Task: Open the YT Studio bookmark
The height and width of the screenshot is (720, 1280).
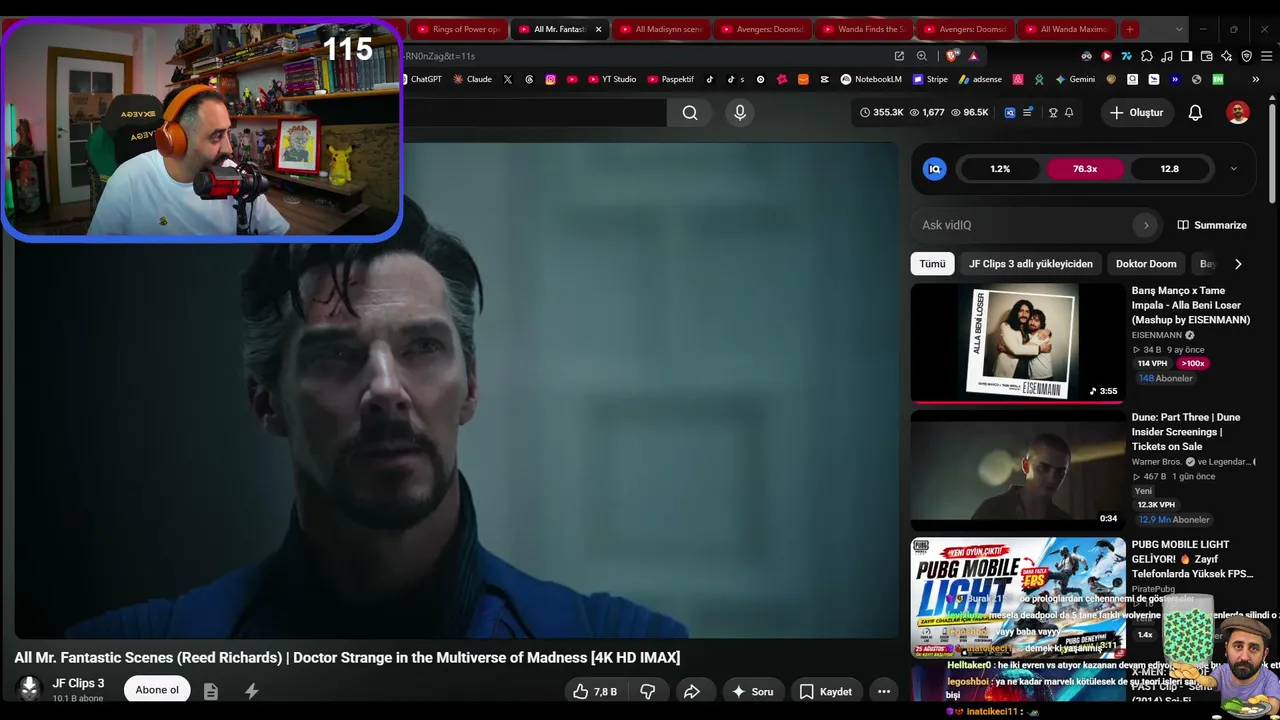Action: 612,79
